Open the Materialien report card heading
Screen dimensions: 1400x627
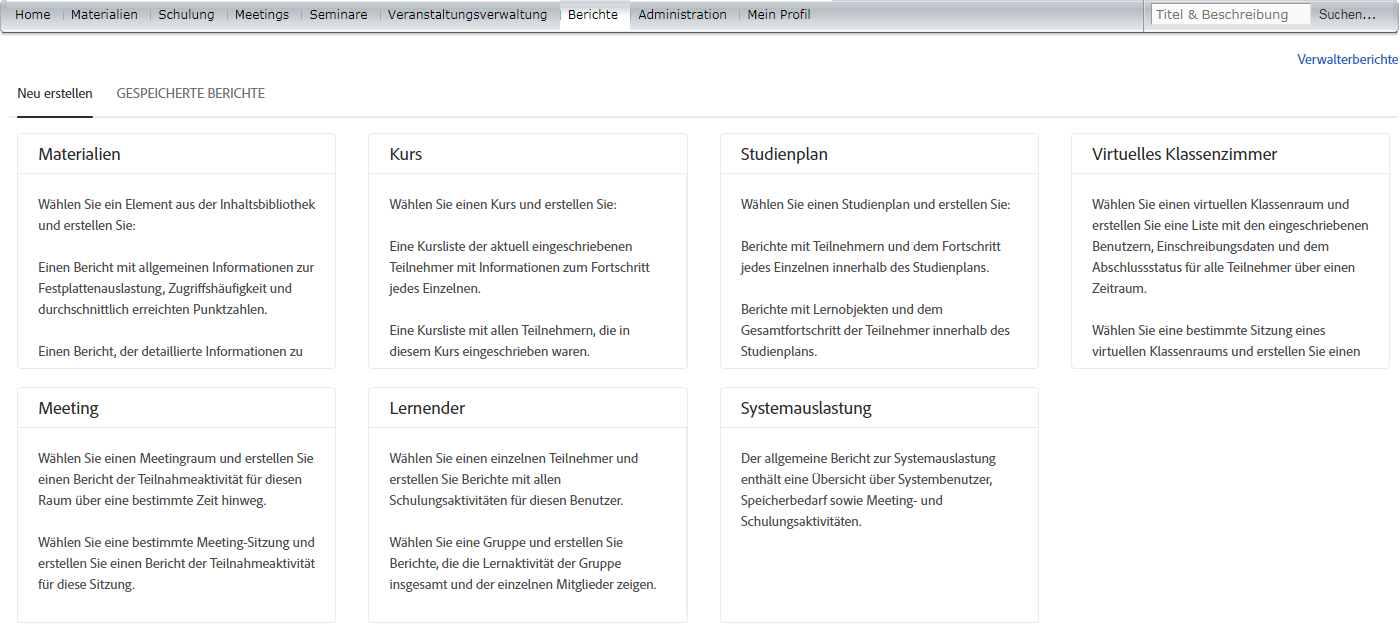80,154
